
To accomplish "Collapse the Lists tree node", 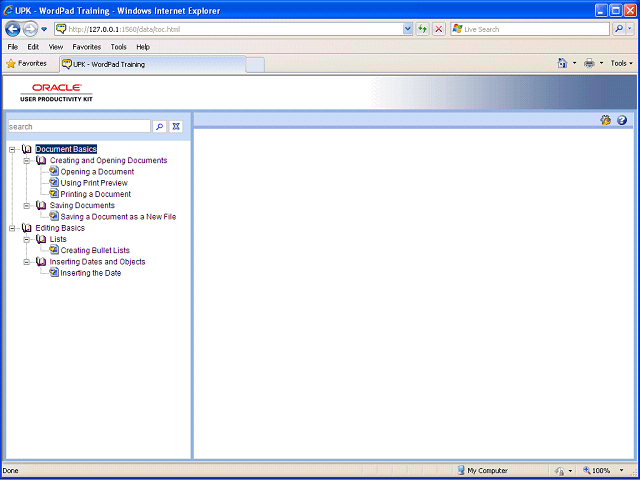I will pyautogui.click(x=27, y=240).
